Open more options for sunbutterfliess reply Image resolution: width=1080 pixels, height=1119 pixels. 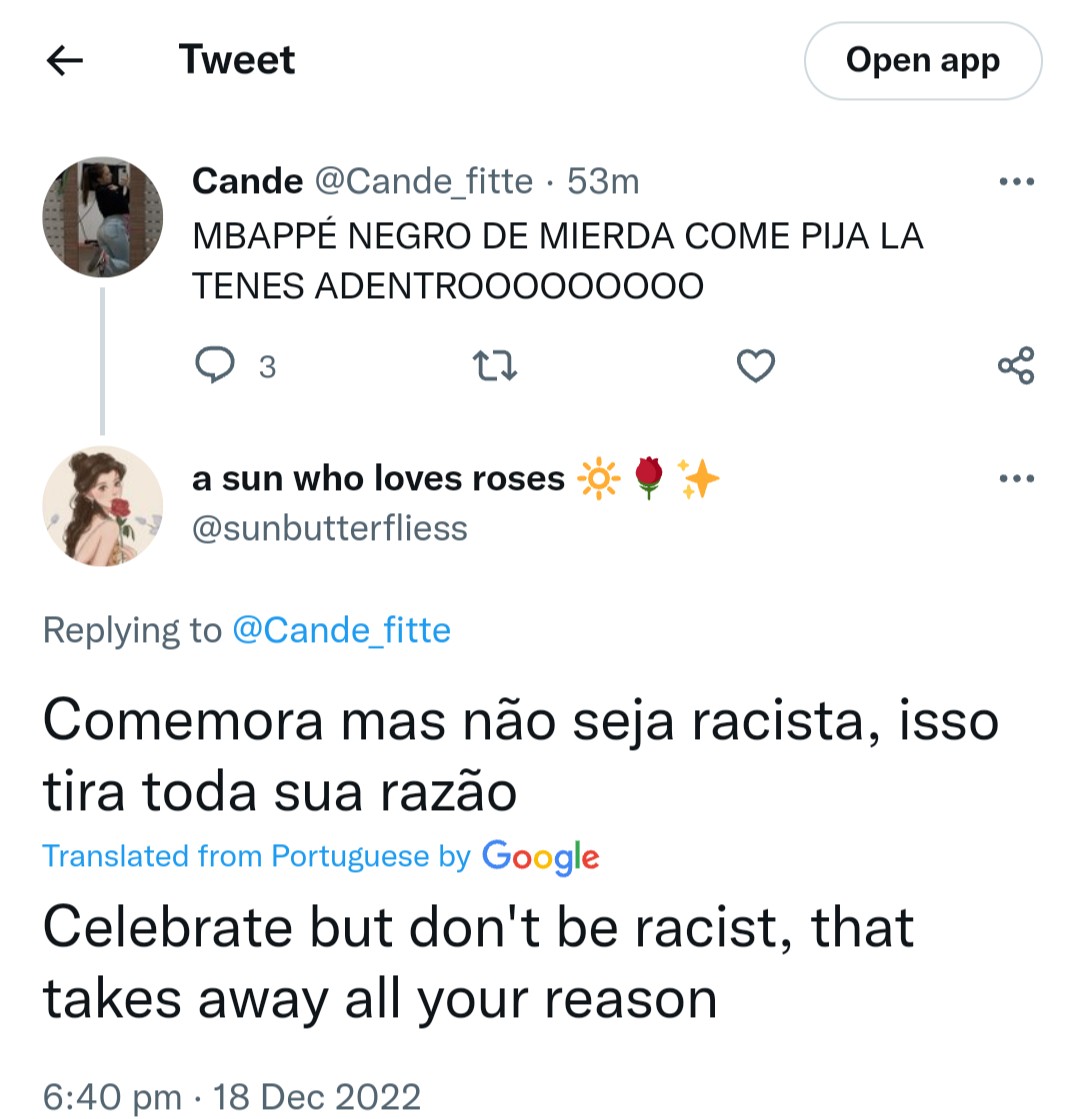(1016, 478)
